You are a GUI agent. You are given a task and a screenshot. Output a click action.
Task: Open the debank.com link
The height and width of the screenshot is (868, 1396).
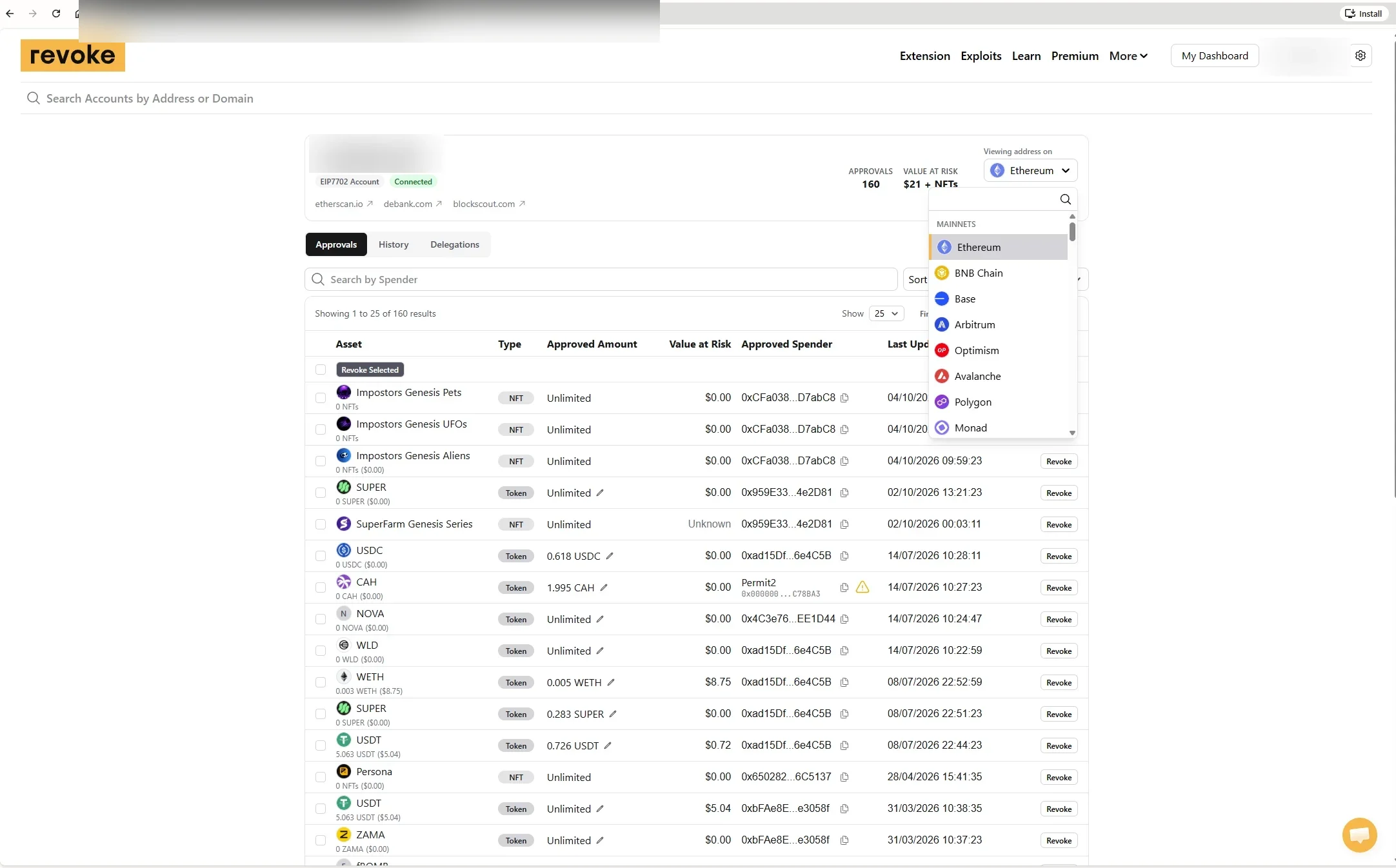pos(413,204)
